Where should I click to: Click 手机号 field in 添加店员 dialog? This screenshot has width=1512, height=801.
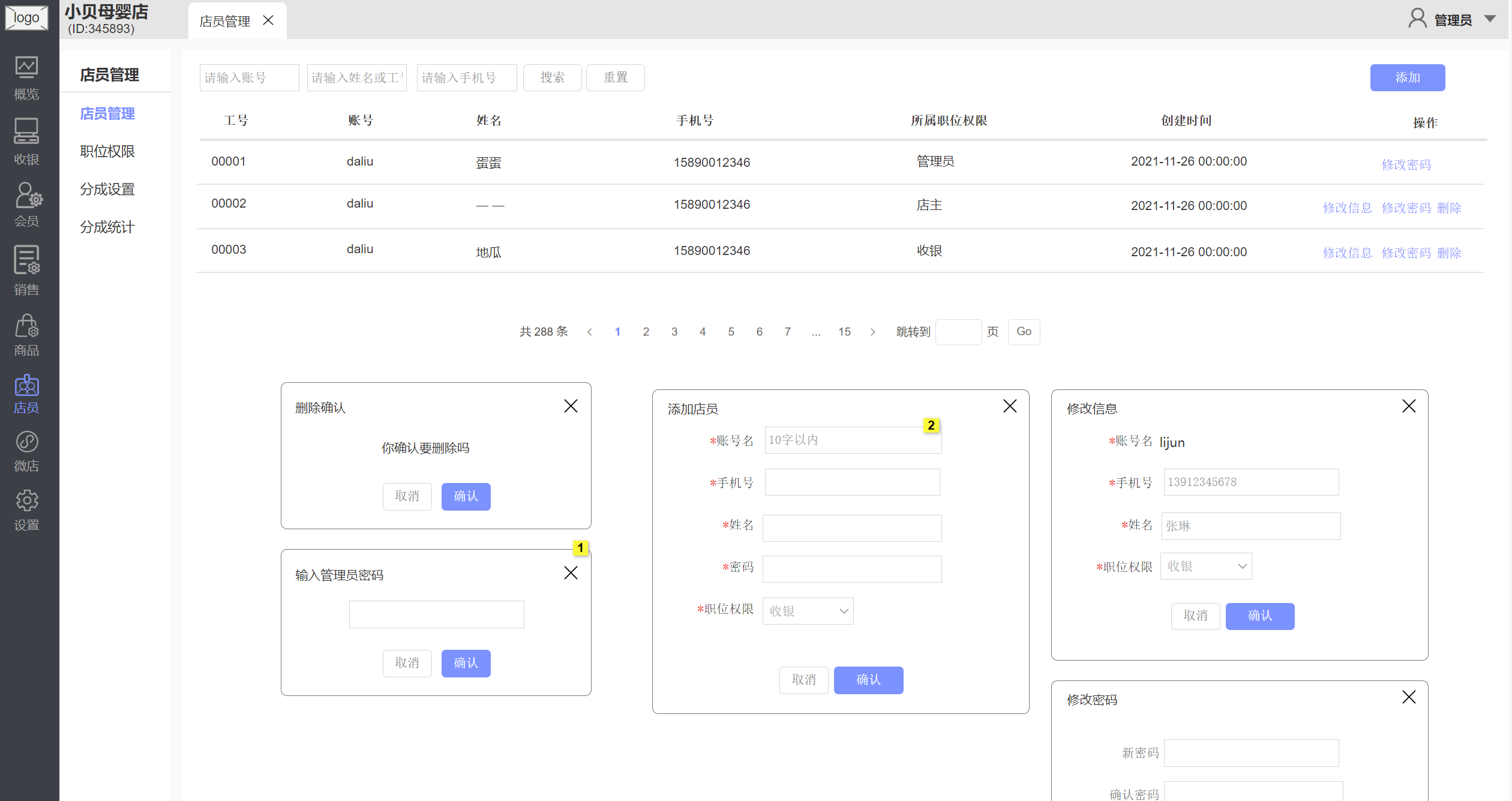pos(852,482)
